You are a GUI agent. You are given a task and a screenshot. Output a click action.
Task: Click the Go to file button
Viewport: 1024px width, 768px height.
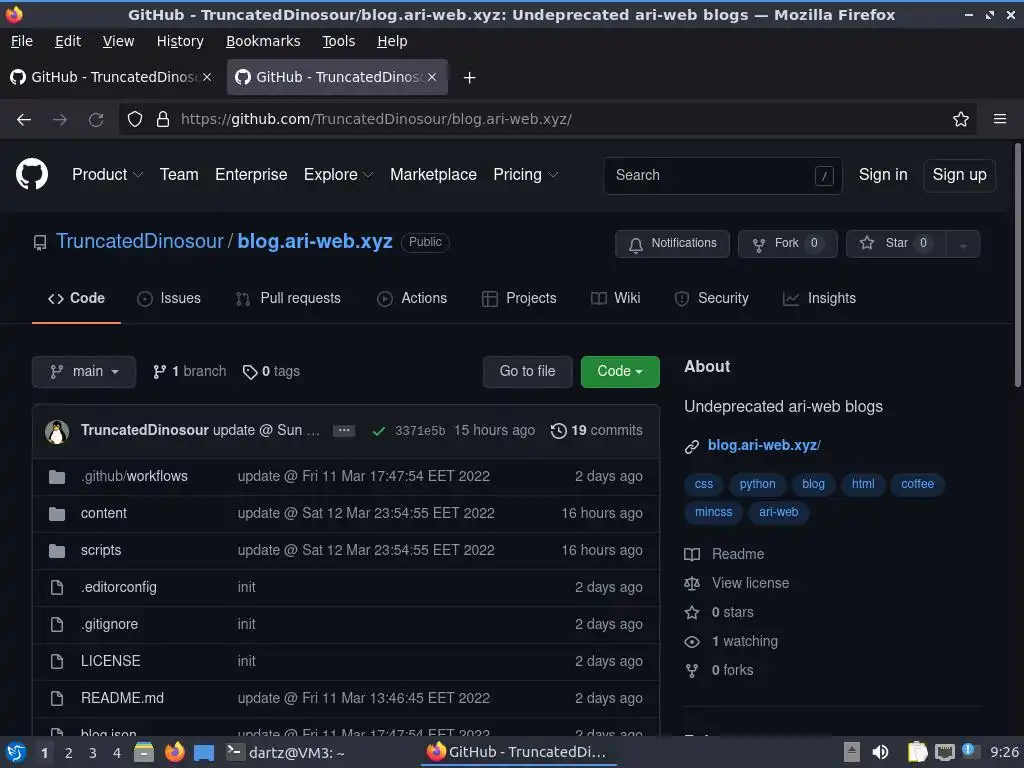click(x=528, y=372)
